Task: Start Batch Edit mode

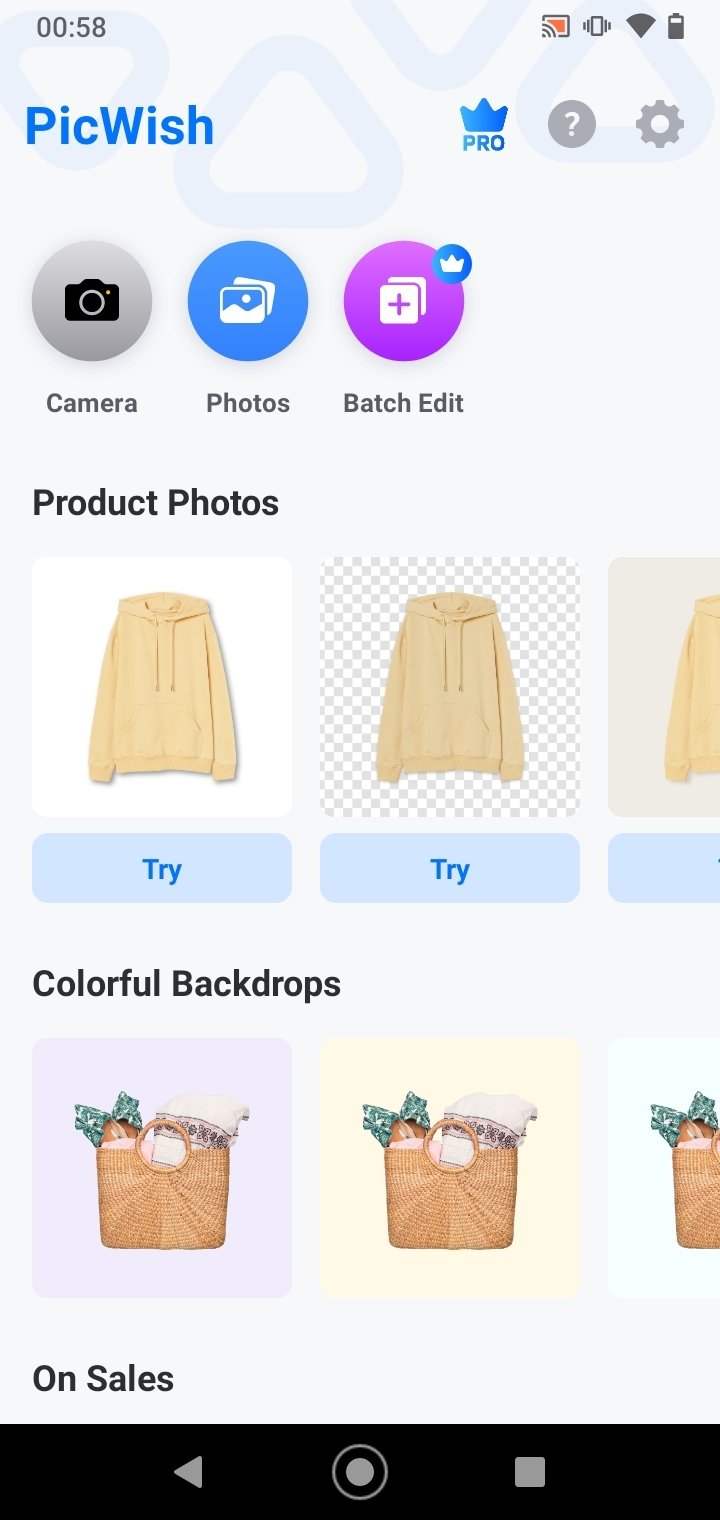Action: click(x=404, y=301)
